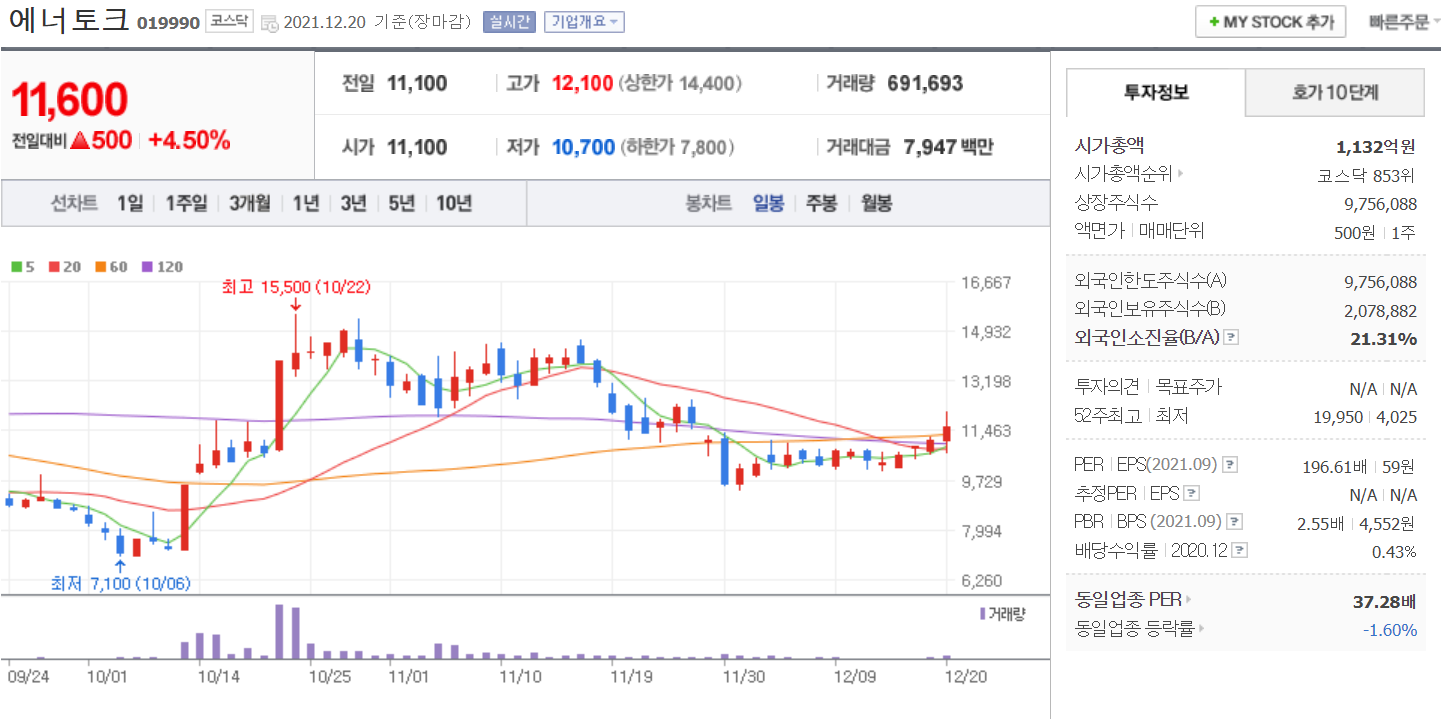The width and height of the screenshot is (1449, 719).
Task: Select the 3개월 line chart period
Action: coord(250,204)
